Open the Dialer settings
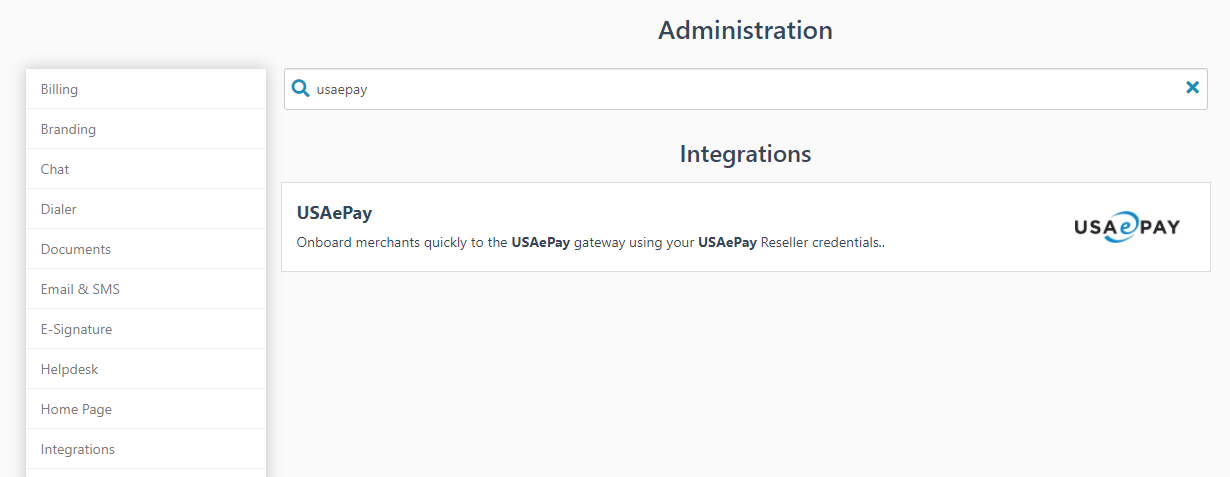The height and width of the screenshot is (477, 1230). pyautogui.click(x=59, y=209)
